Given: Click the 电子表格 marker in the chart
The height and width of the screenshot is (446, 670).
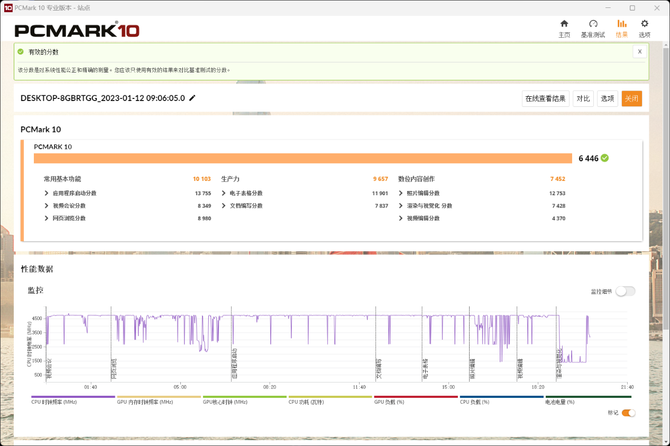Looking at the screenshot, I should 425,369.
